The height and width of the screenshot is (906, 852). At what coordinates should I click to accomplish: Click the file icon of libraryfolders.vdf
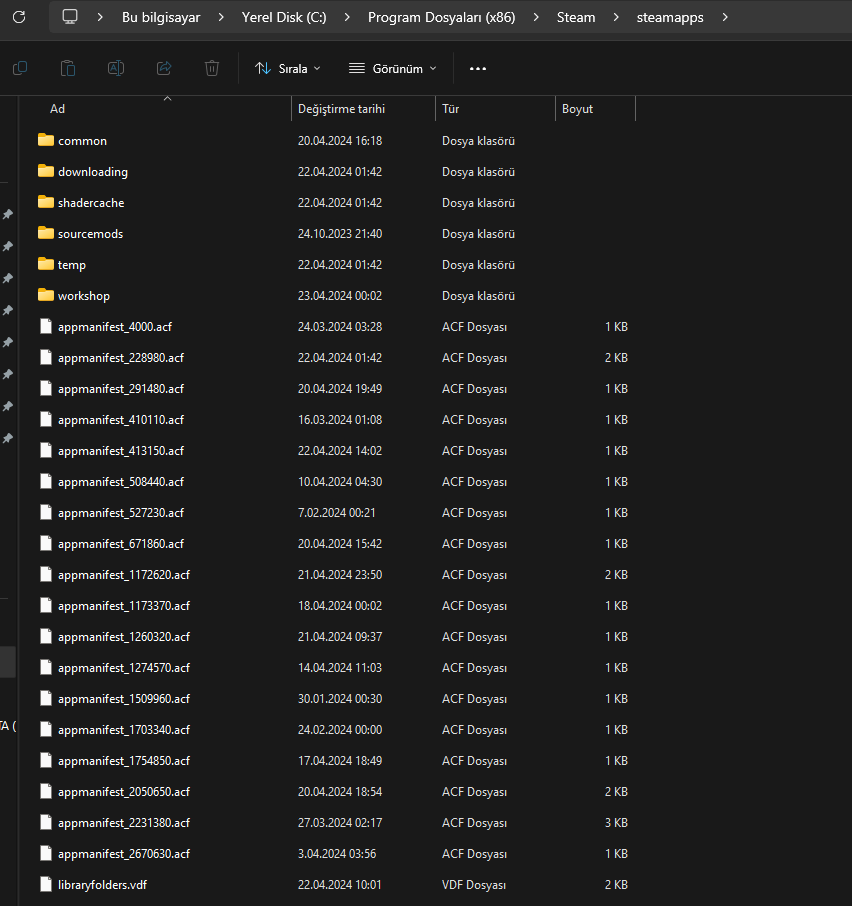46,884
